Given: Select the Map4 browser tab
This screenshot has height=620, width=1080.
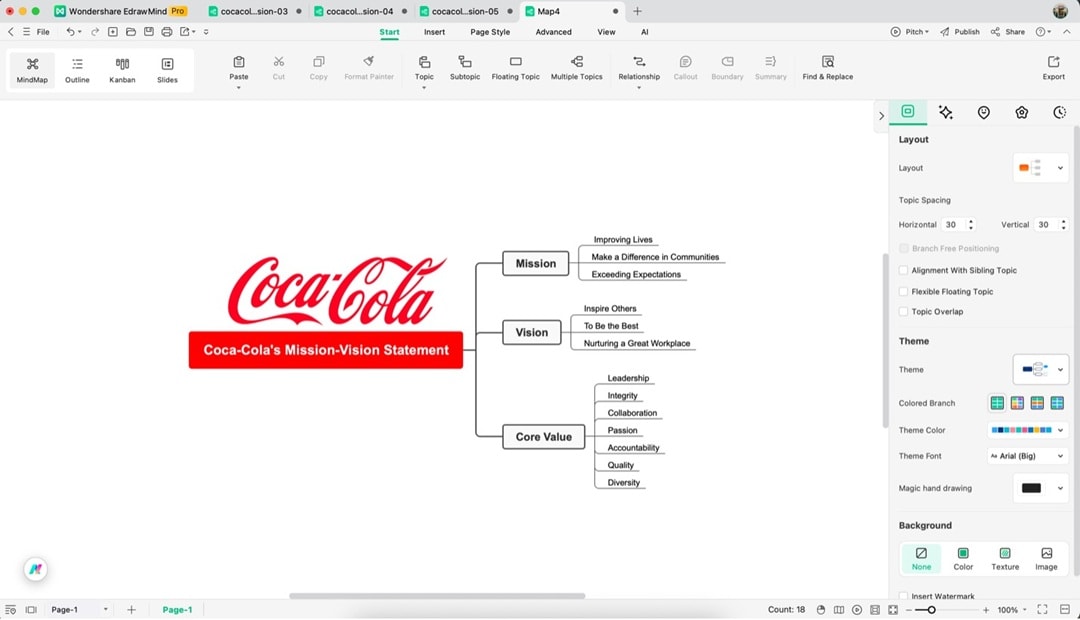Looking at the screenshot, I should click(550, 12).
